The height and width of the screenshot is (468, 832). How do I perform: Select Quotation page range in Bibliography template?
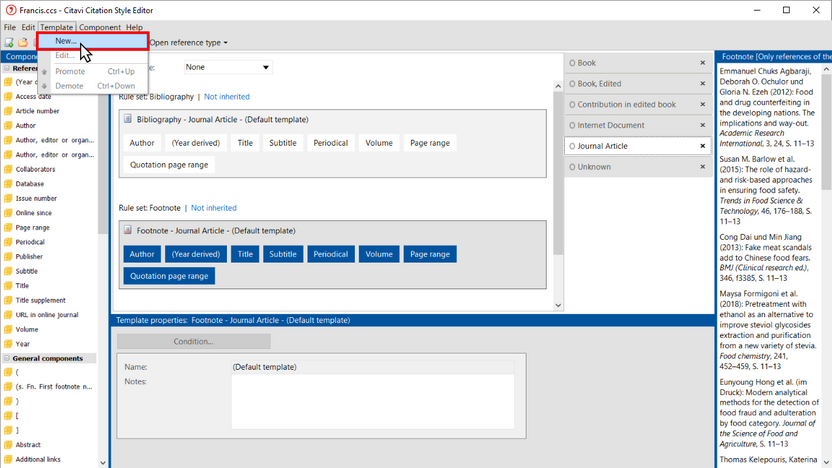point(169,165)
